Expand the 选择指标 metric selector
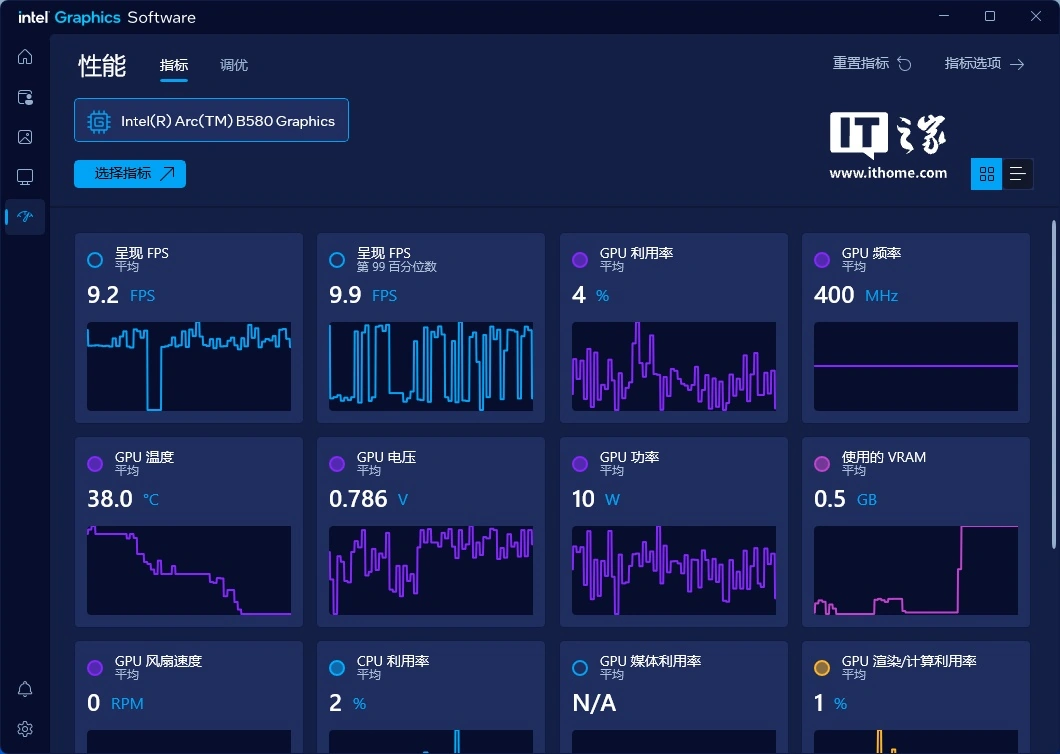 tap(130, 174)
